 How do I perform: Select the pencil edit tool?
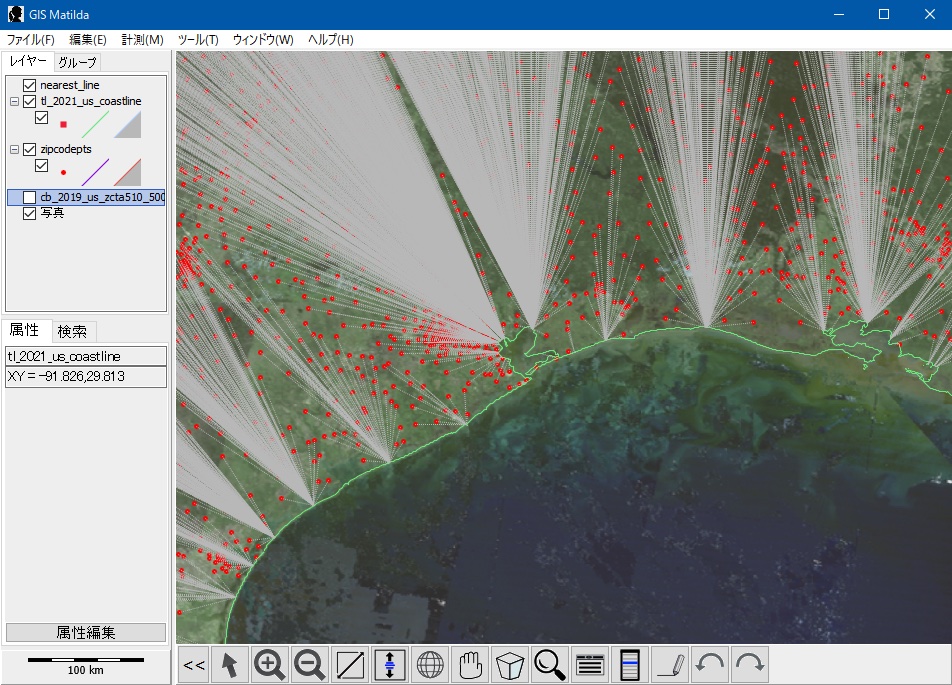670,665
